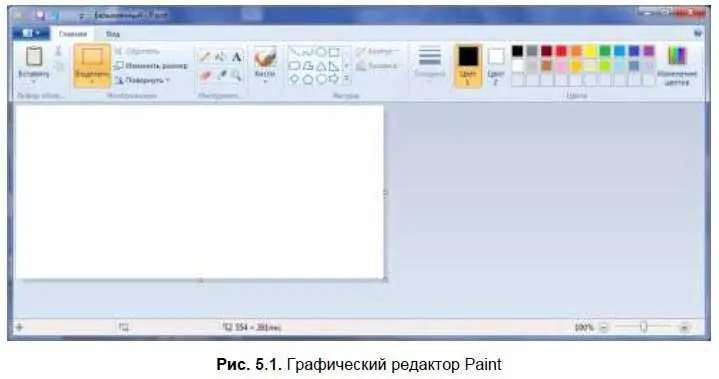Screen dimensions: 719x379
Task: Open Изменение цветов edit colors dialog
Action: [677, 66]
